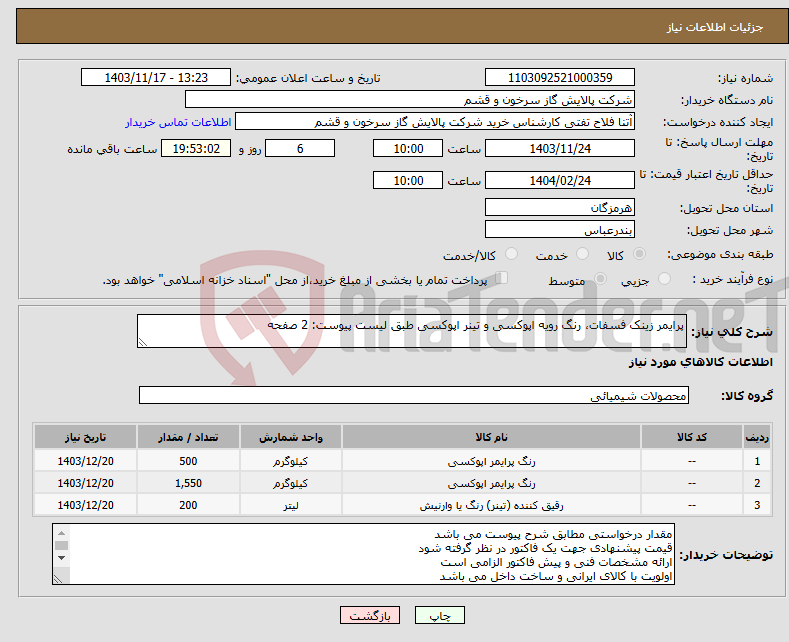Viewport: 789px width, 642px height.
Task: Click the buyer notes box resize grip
Action: click(58, 579)
